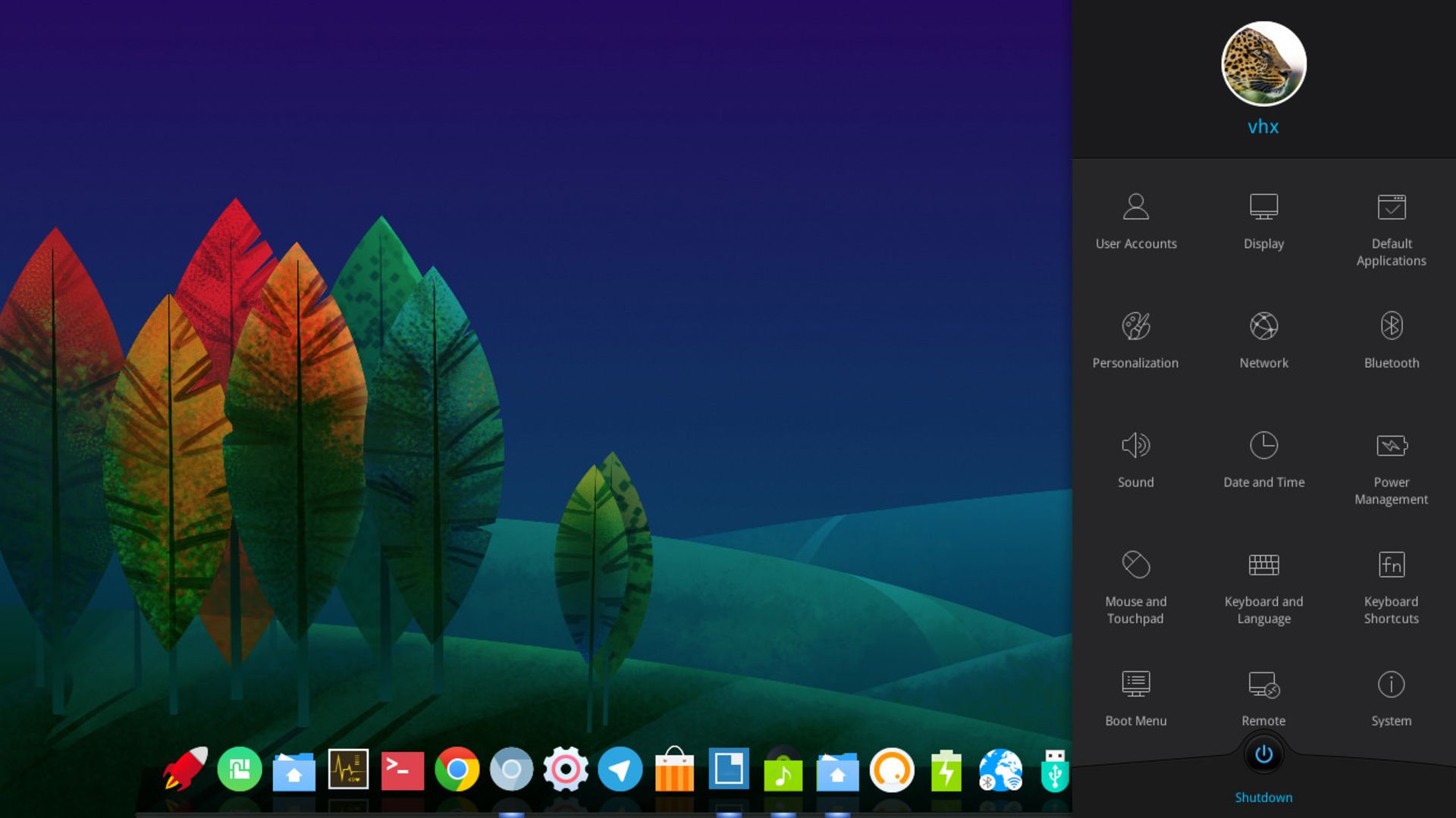Open Default Applications settings
The height and width of the screenshot is (818, 1456).
[1391, 227]
